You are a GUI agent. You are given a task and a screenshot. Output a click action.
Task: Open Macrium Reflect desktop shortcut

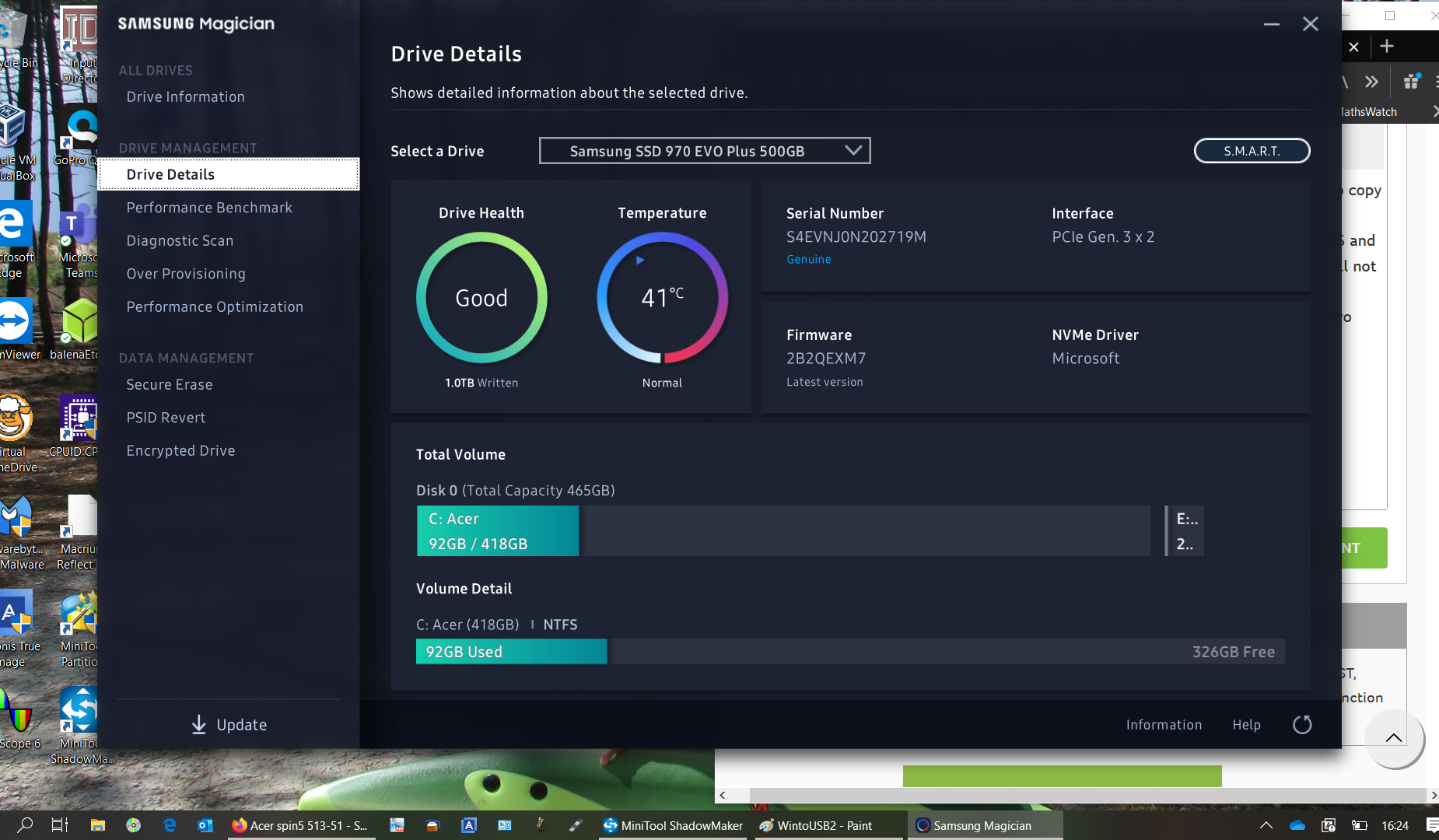point(78,533)
